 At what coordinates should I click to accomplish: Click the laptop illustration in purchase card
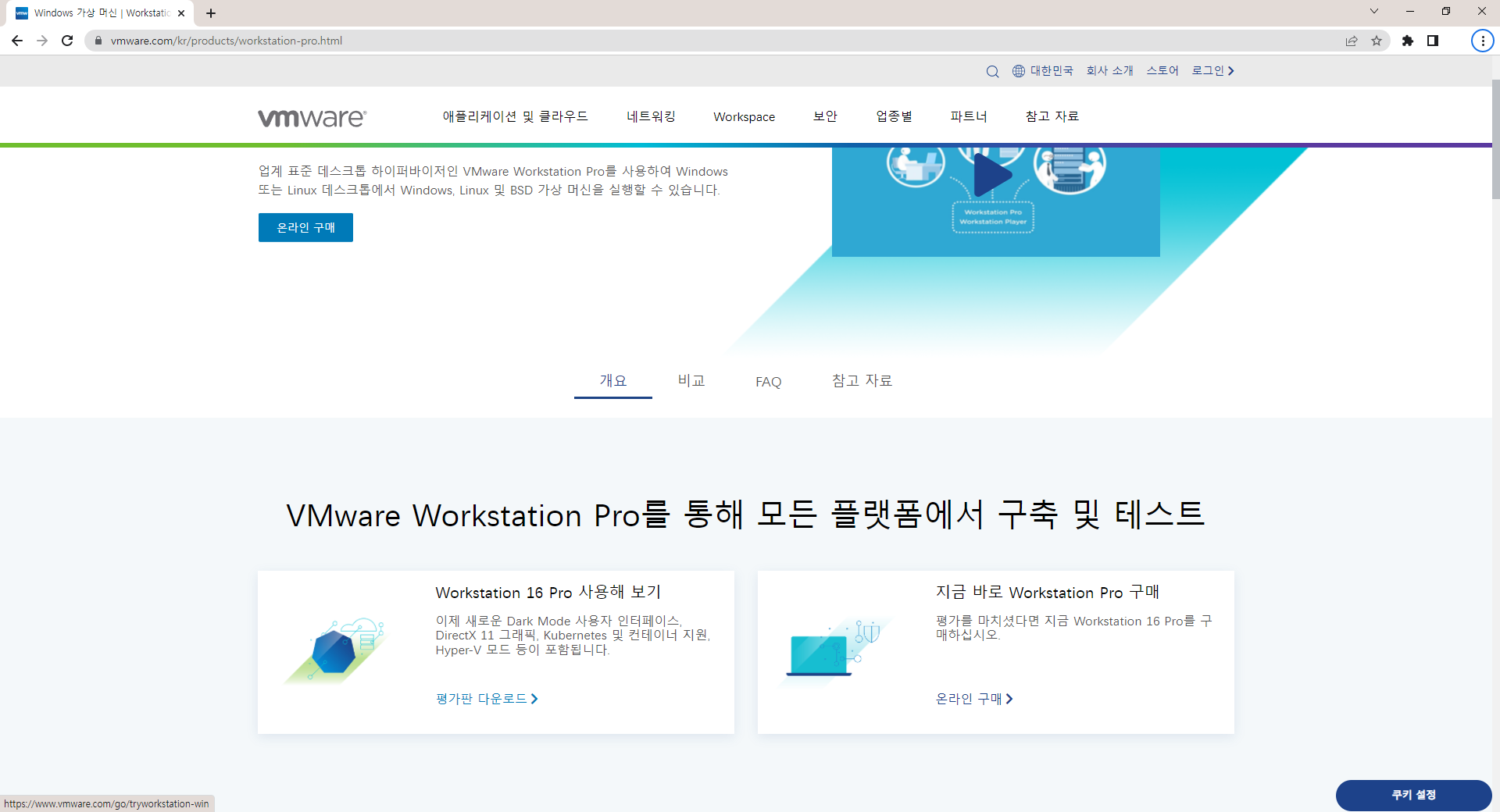836,652
